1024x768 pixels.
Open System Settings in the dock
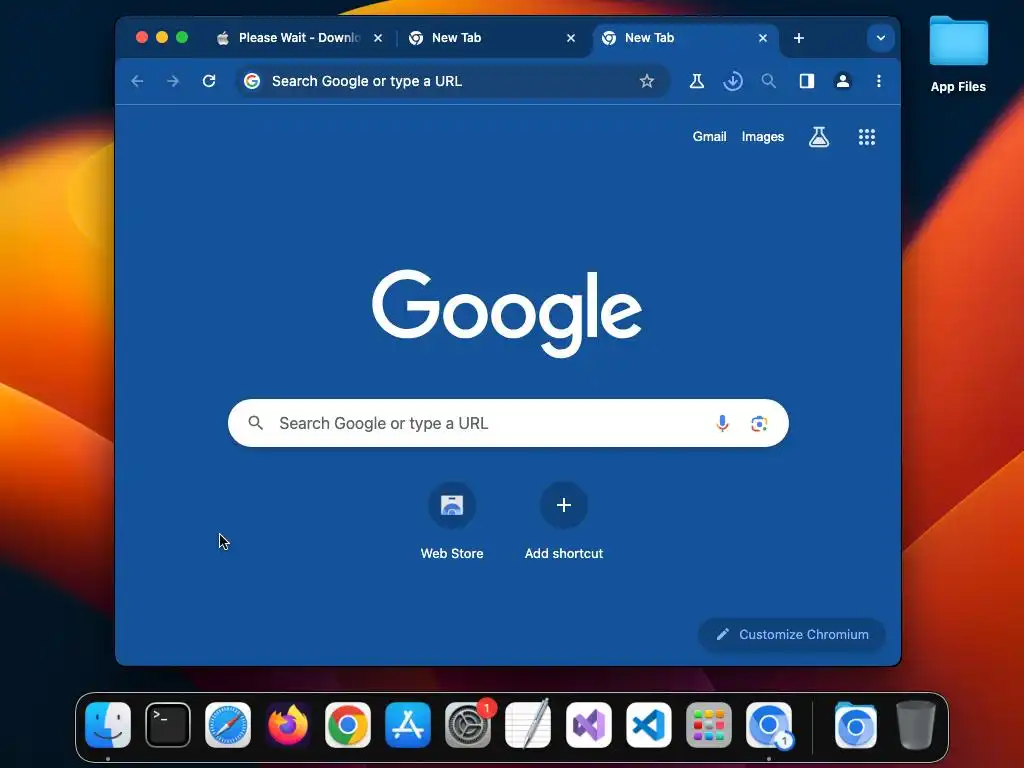tap(468, 725)
